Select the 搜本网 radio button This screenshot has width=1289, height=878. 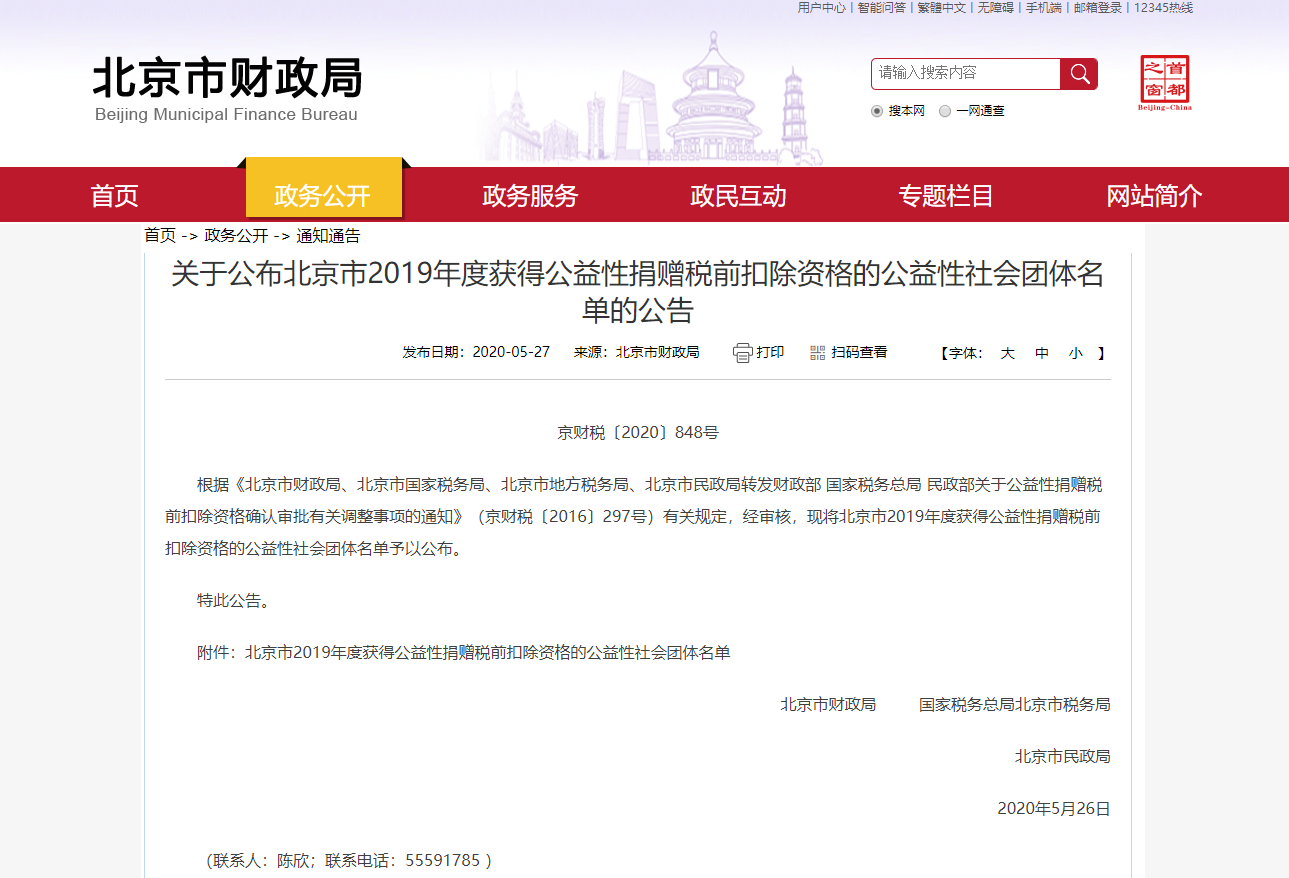(x=877, y=111)
